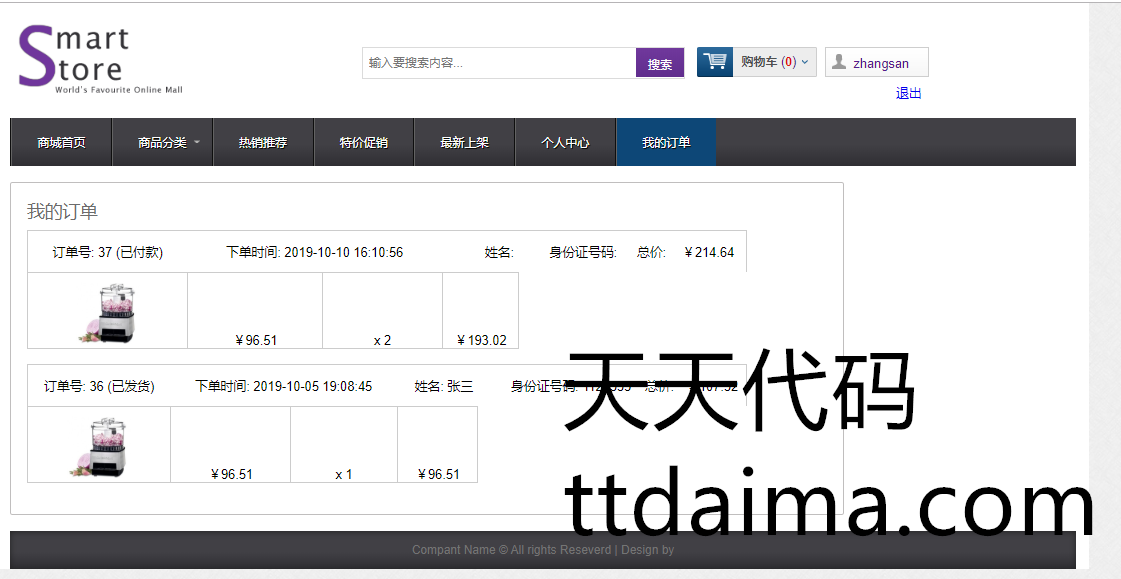Go to 商城首页 in navigation
This screenshot has height=579, width=1121.
pos(61,142)
